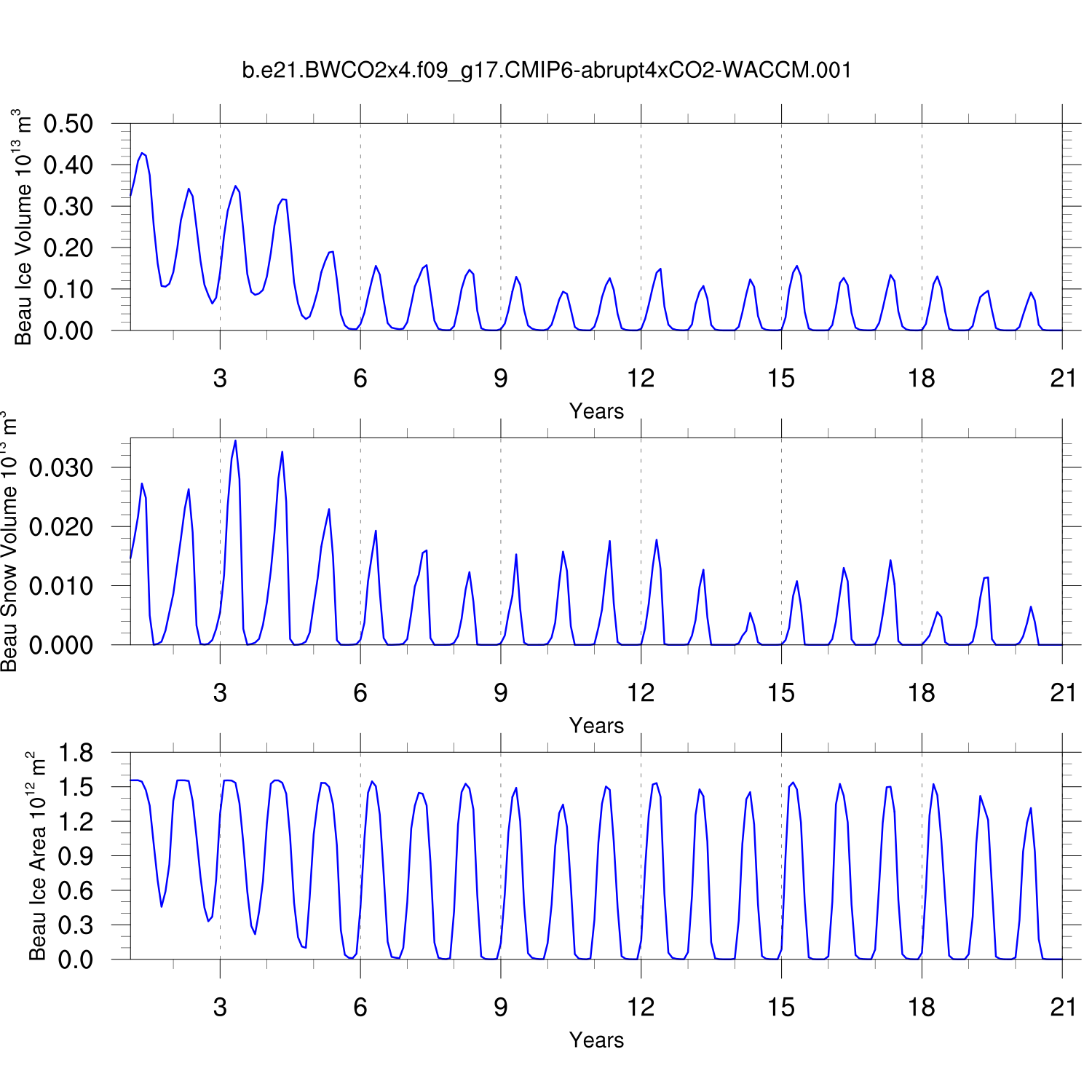Click the tallest peak in the snow volume curve

(x=235, y=441)
